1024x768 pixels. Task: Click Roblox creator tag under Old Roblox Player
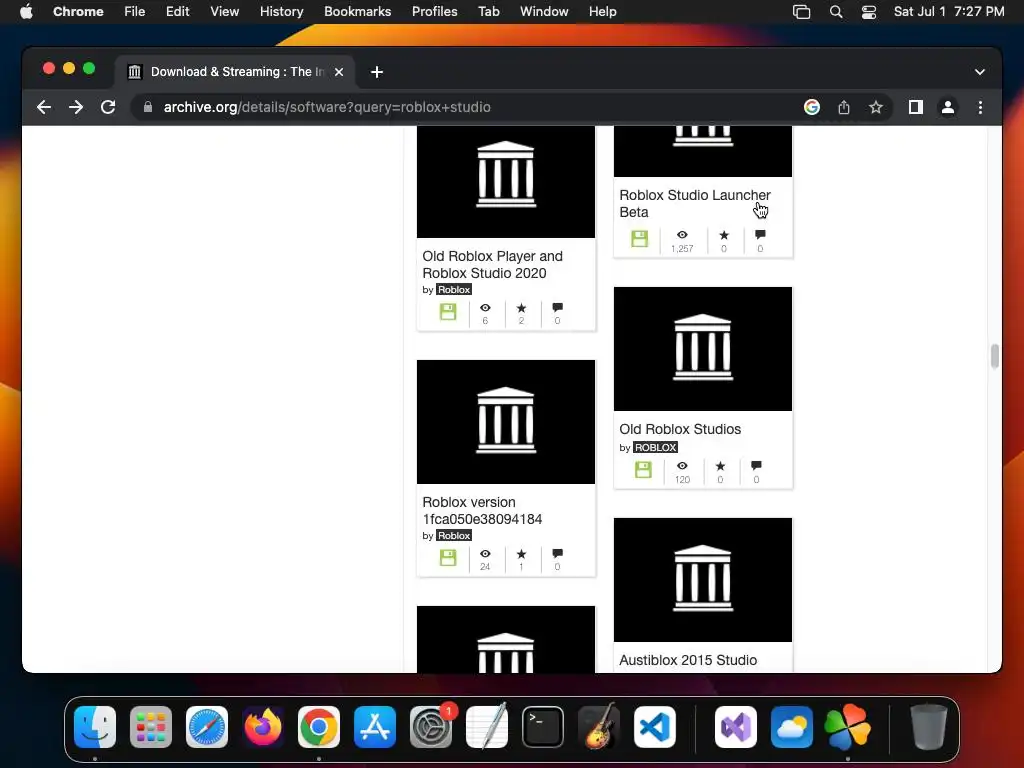click(454, 289)
